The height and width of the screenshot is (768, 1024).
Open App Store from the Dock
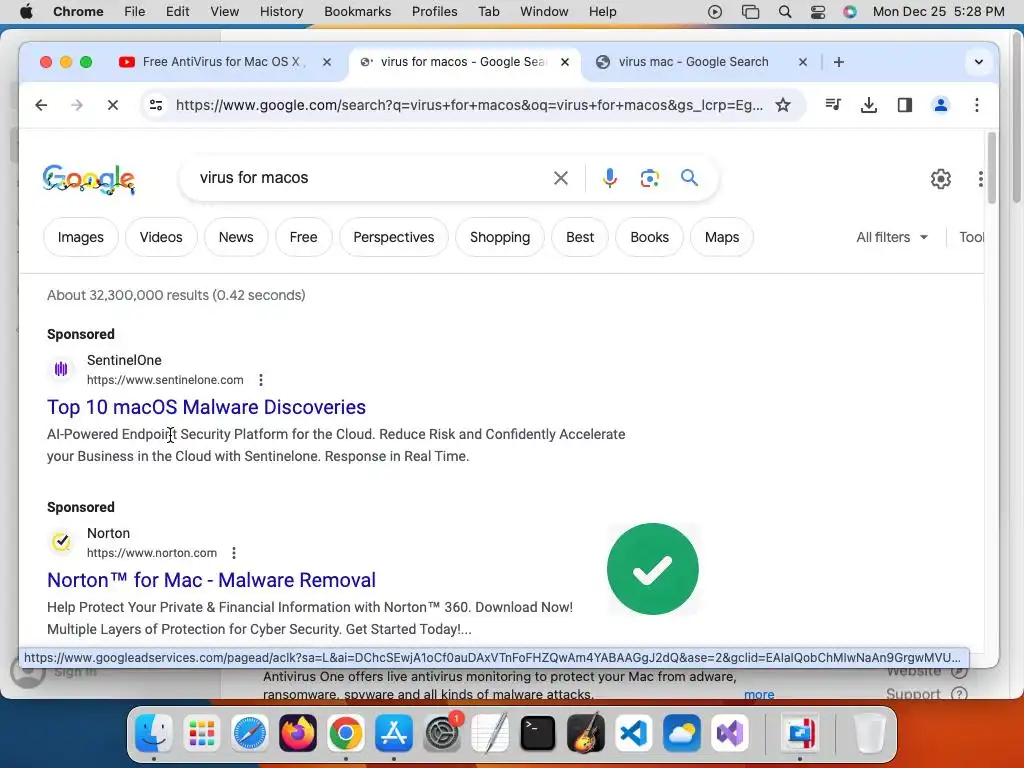coord(394,733)
